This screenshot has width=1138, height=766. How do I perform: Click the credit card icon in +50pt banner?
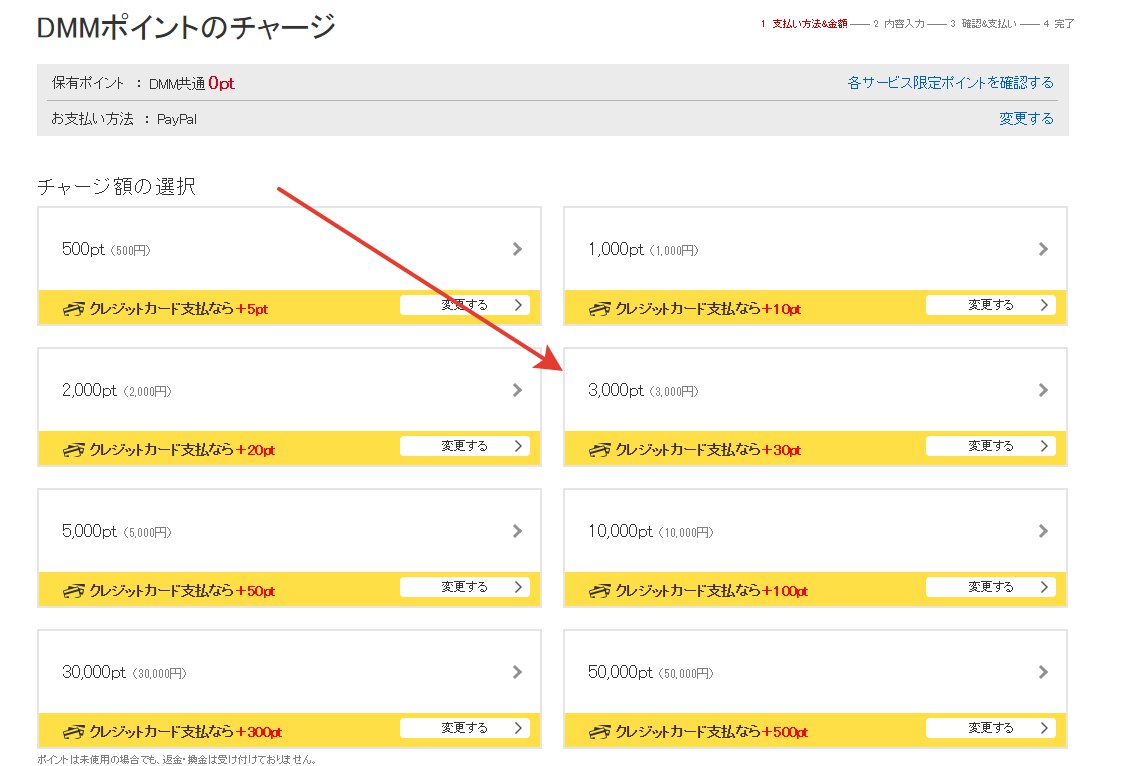pyautogui.click(x=73, y=591)
